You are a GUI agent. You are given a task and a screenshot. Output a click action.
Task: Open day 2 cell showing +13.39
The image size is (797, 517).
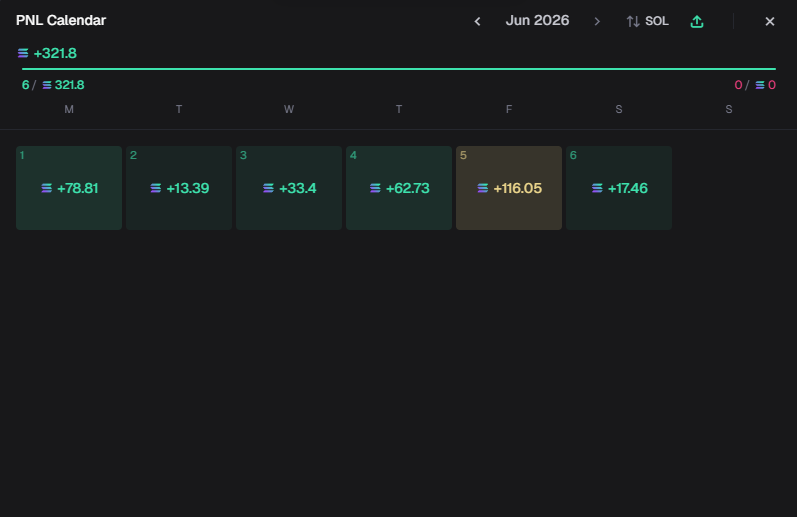(x=179, y=188)
